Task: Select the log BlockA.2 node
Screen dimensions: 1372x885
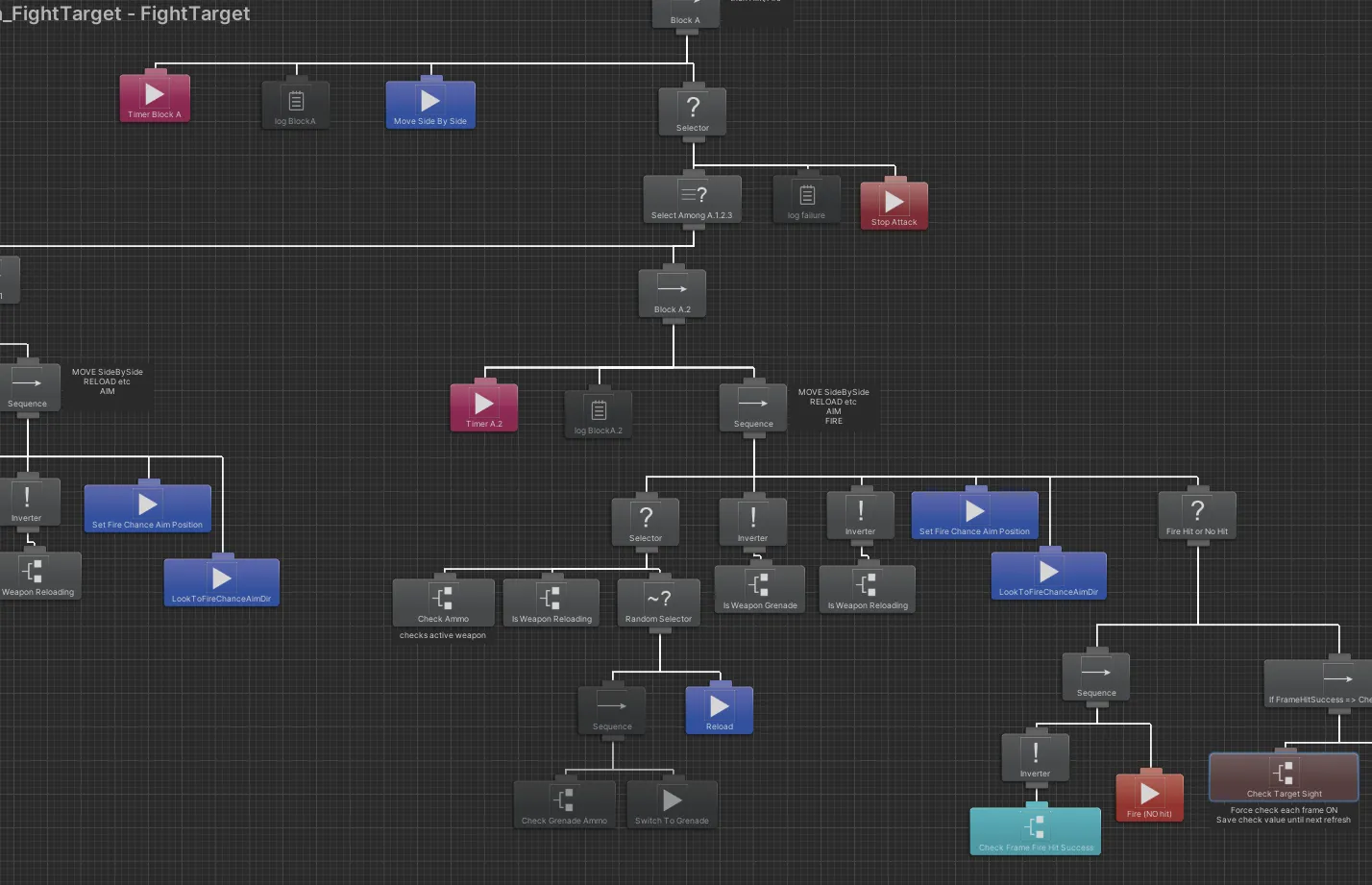Action: click(x=599, y=414)
